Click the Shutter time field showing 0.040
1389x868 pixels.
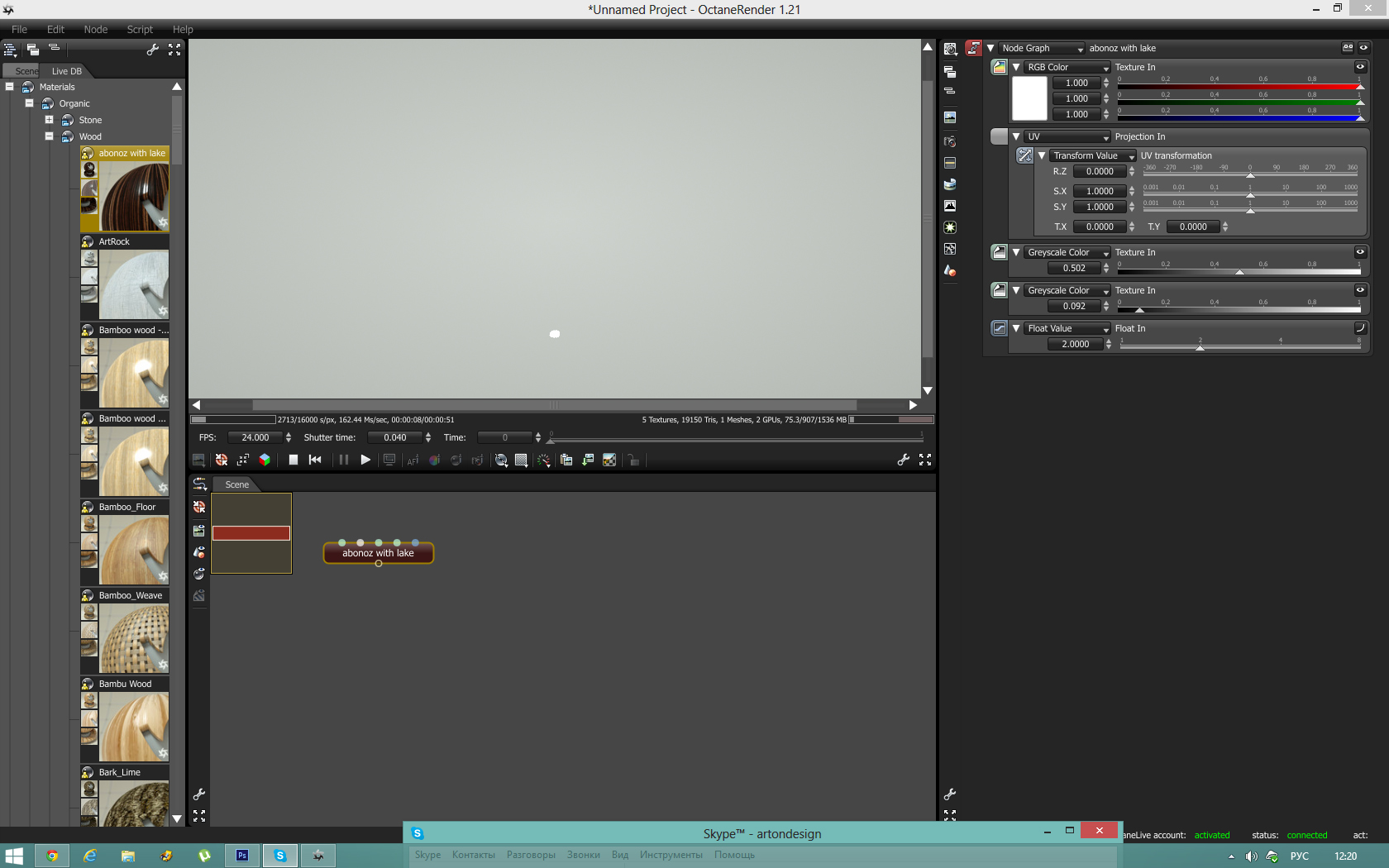pyautogui.click(x=395, y=437)
